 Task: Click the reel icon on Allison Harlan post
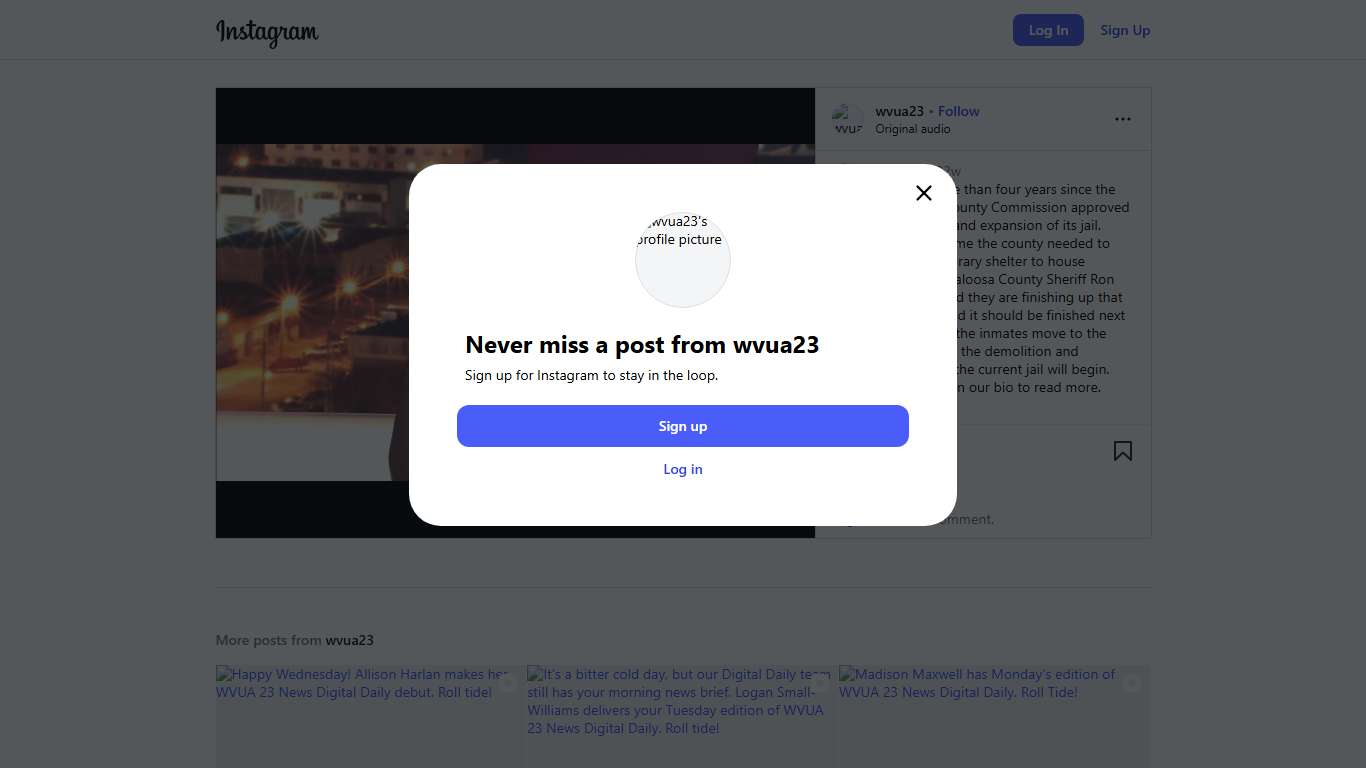tap(508, 684)
